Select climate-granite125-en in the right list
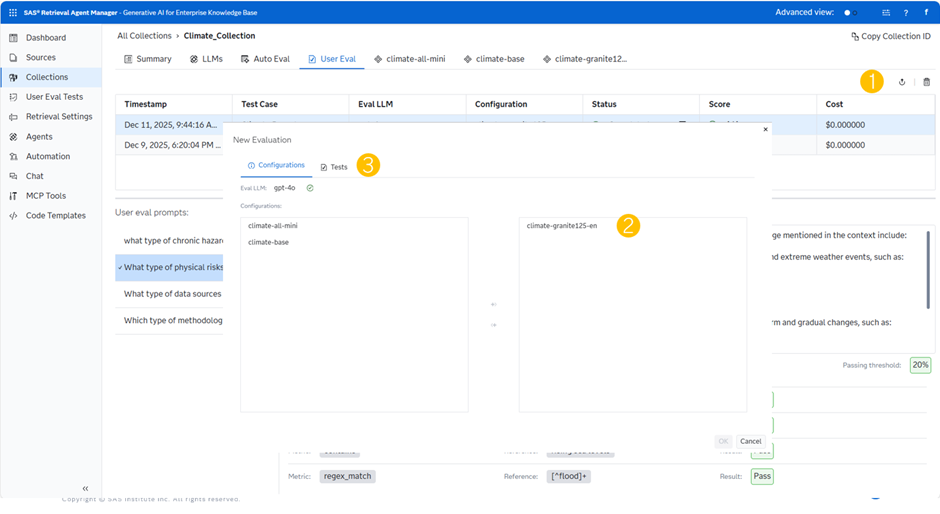This screenshot has height=514, width=940. point(561,226)
